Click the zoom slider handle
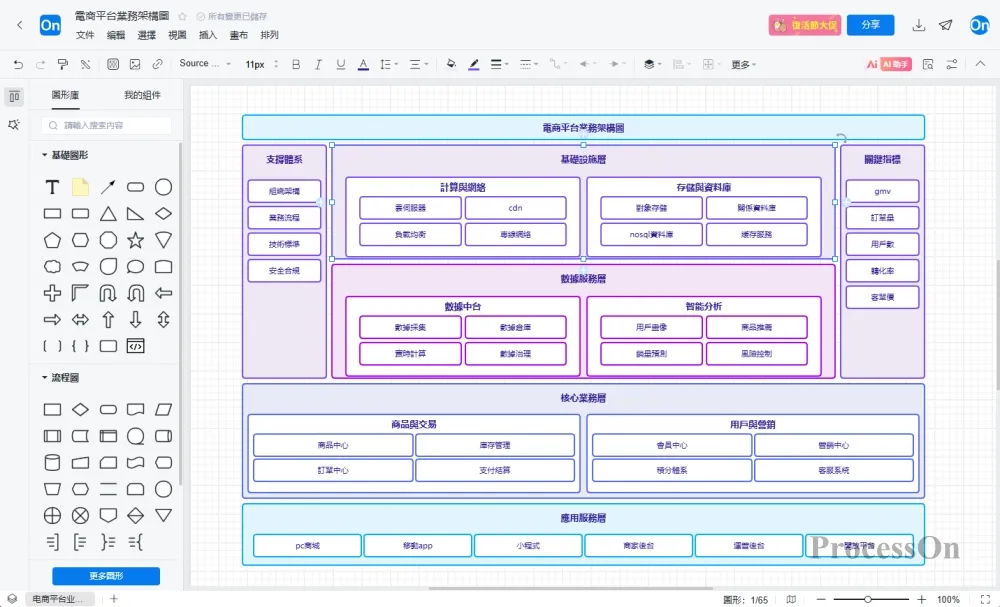Viewport: 1000px width, 607px height. coord(867,599)
